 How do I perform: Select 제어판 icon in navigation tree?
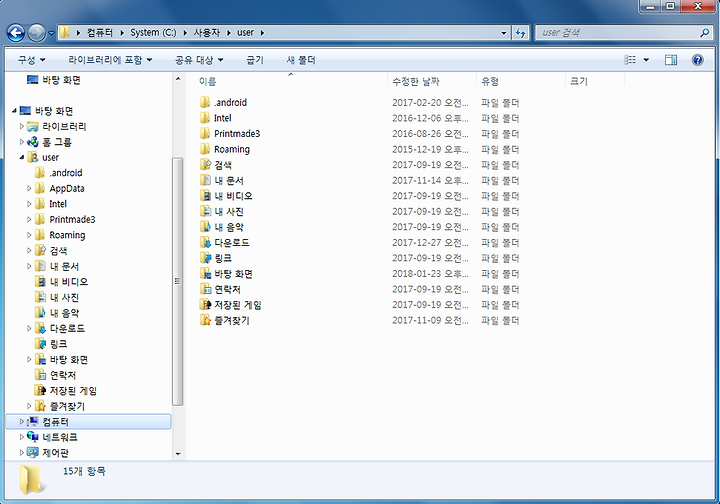pos(33,452)
